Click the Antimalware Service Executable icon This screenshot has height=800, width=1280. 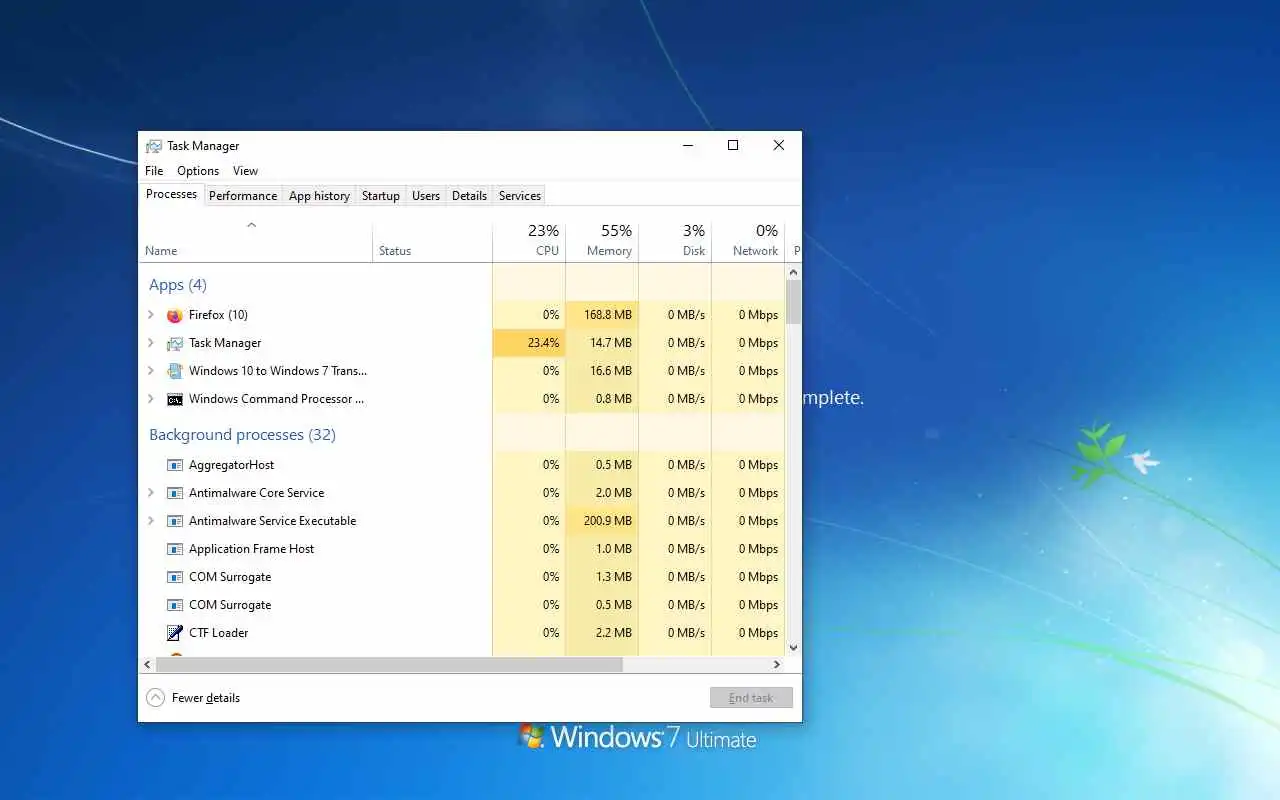pos(175,521)
